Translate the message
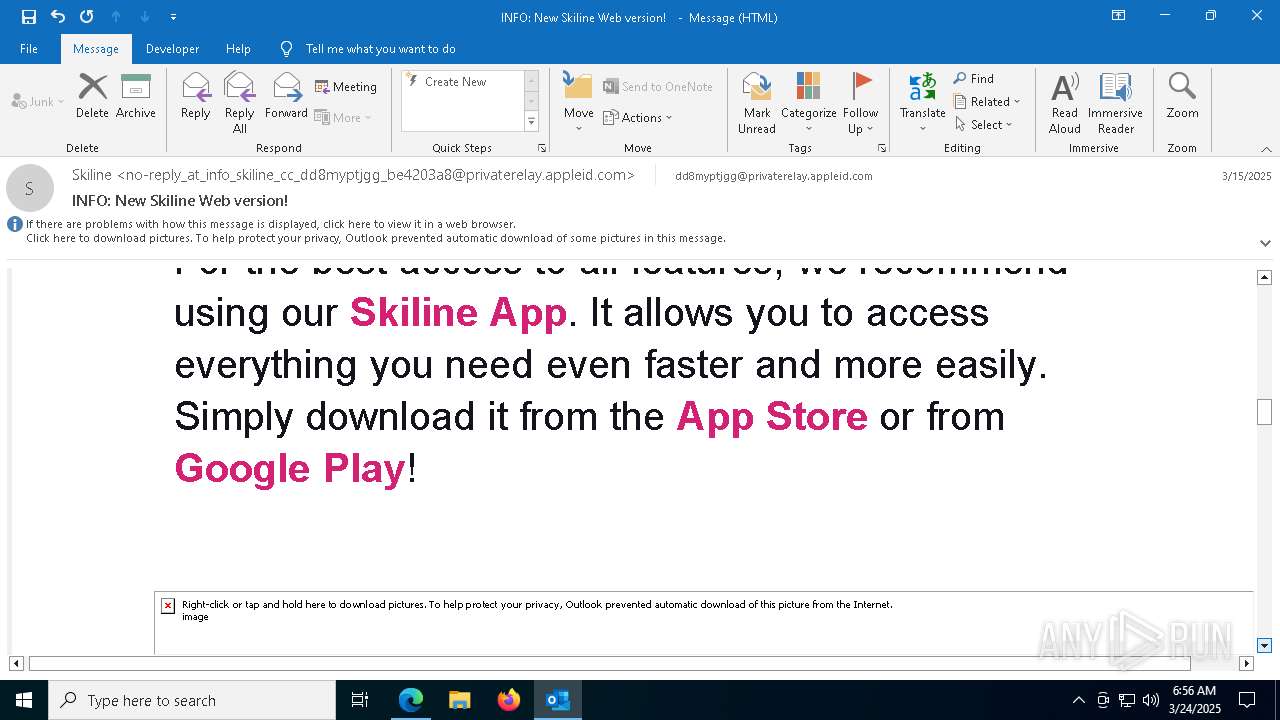The height and width of the screenshot is (720, 1280). 922,102
